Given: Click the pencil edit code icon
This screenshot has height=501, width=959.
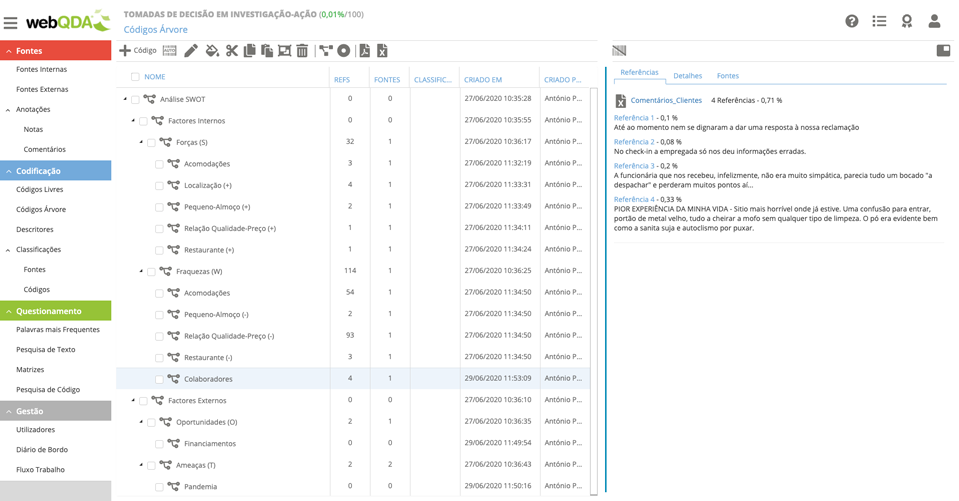Looking at the screenshot, I should (x=191, y=51).
